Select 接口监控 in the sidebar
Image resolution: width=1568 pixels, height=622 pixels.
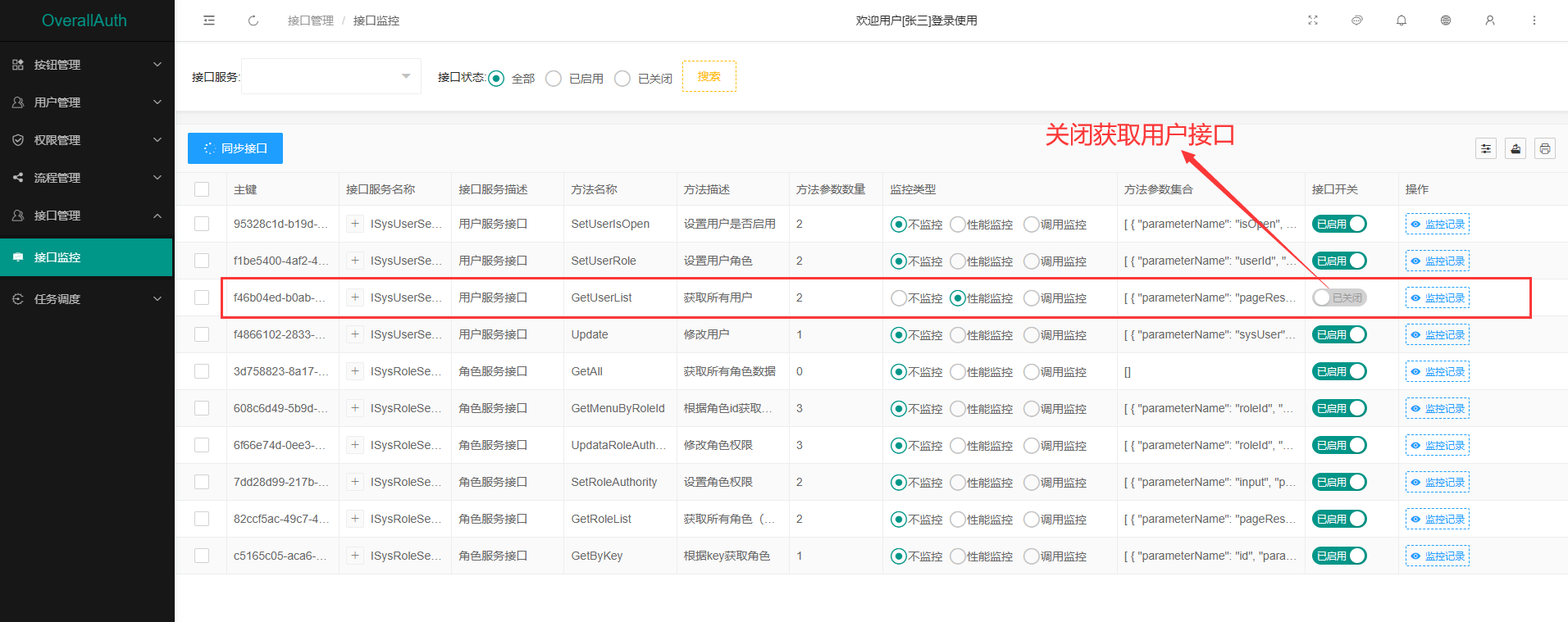[x=86, y=257]
